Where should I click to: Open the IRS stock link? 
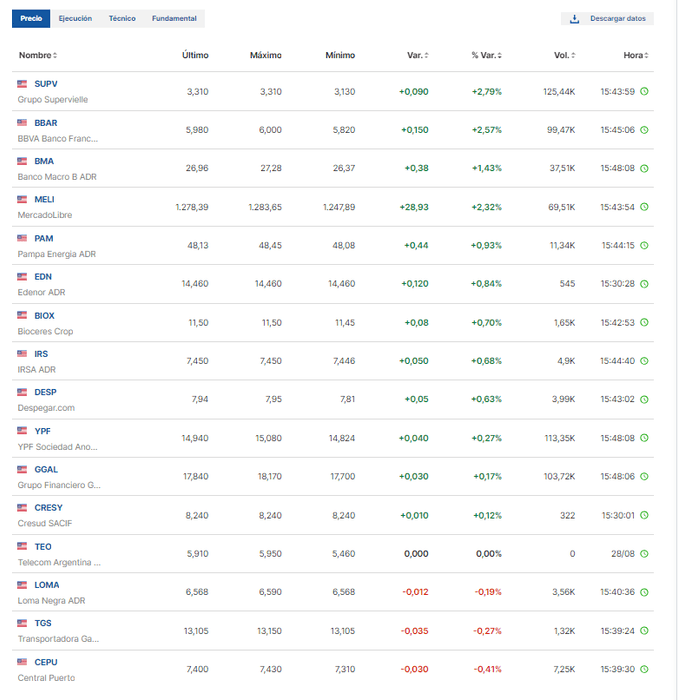coord(41,354)
